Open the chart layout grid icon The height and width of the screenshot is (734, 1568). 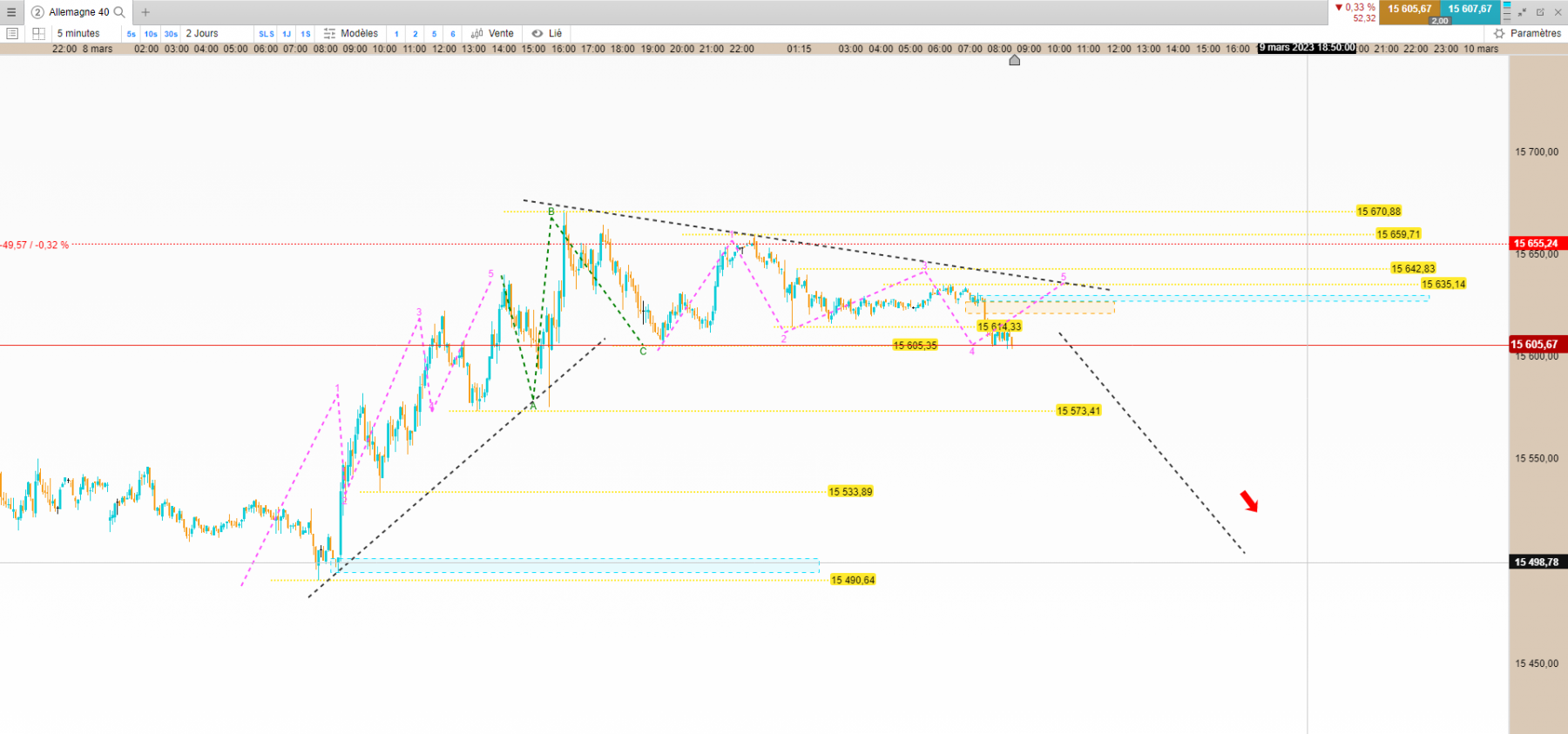point(38,33)
